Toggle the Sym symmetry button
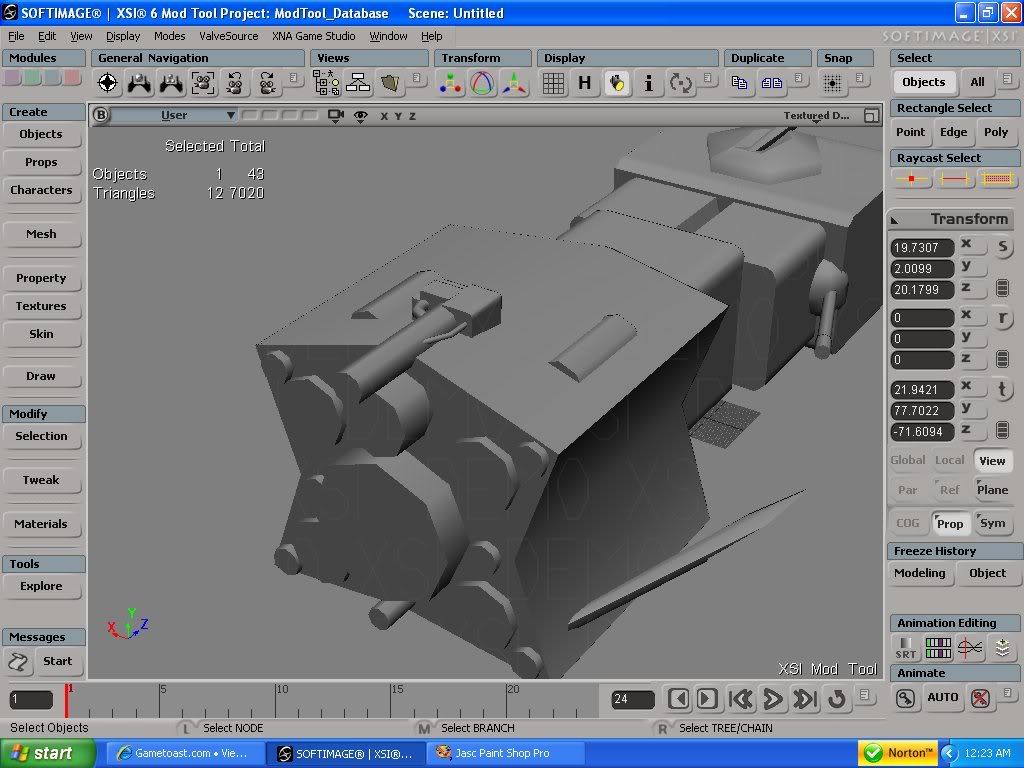Screen dimensions: 1024x768 pos(992,523)
